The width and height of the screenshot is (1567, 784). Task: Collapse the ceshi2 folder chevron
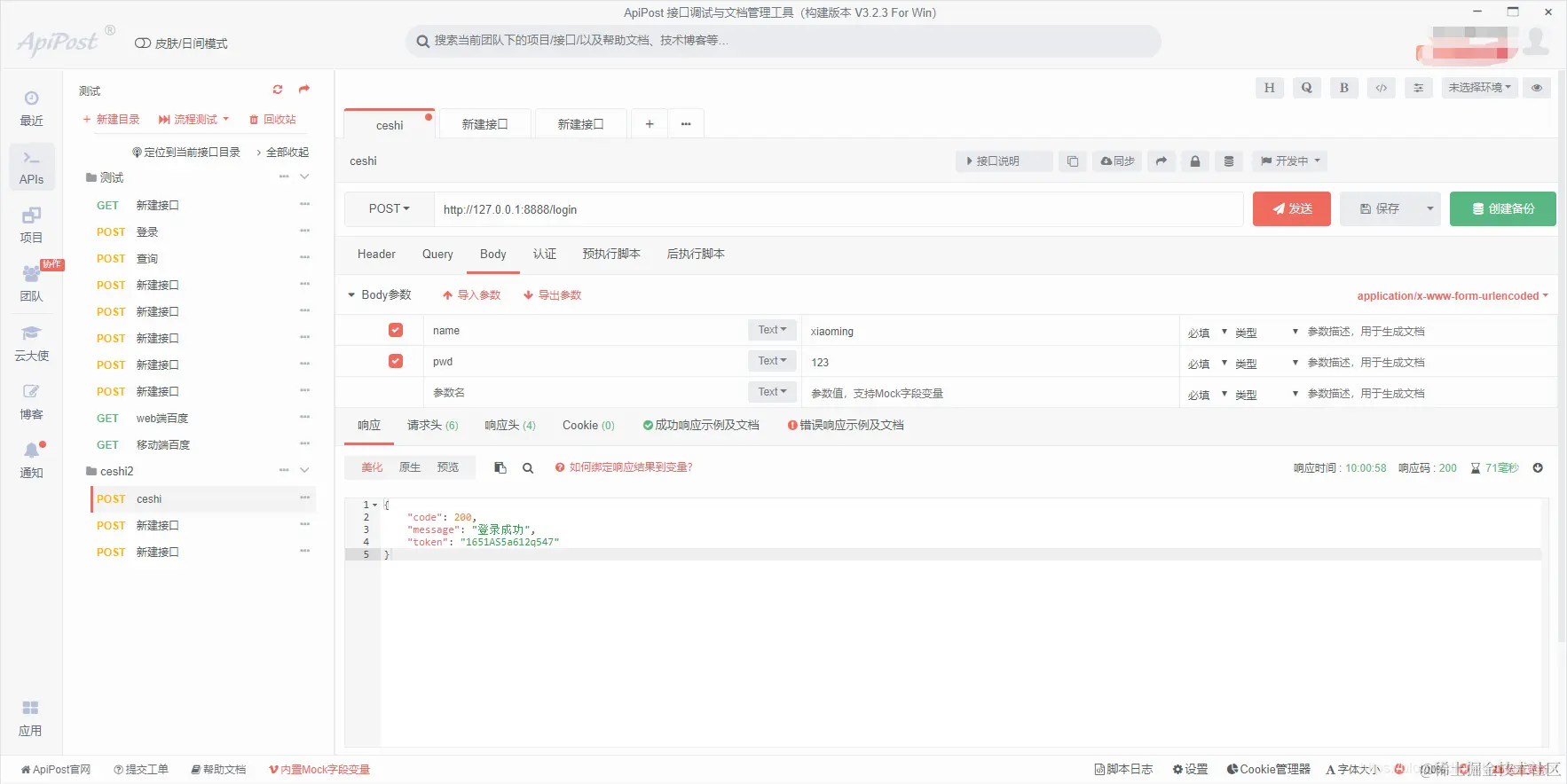tap(304, 470)
